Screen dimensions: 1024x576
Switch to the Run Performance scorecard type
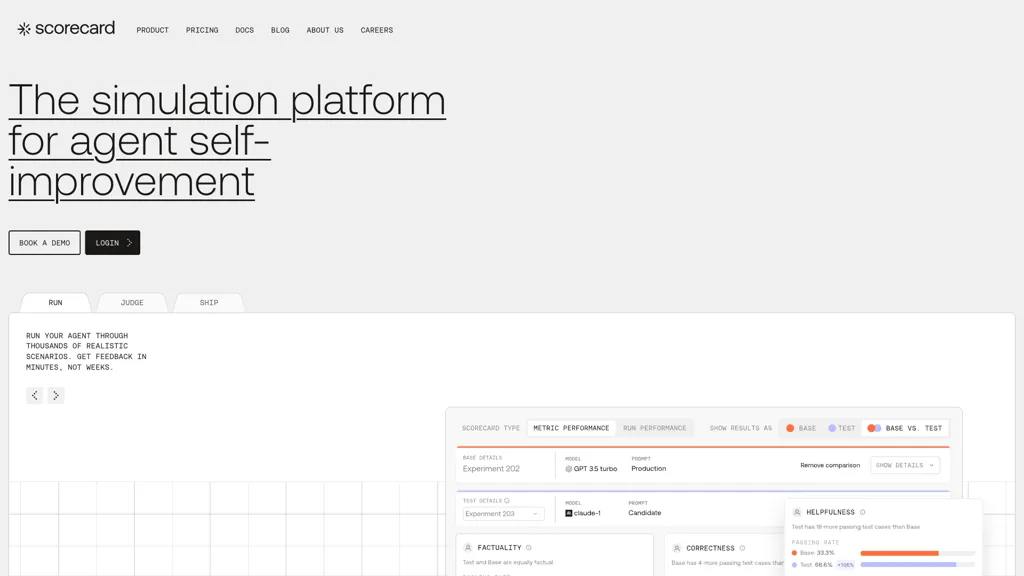[x=654, y=428]
